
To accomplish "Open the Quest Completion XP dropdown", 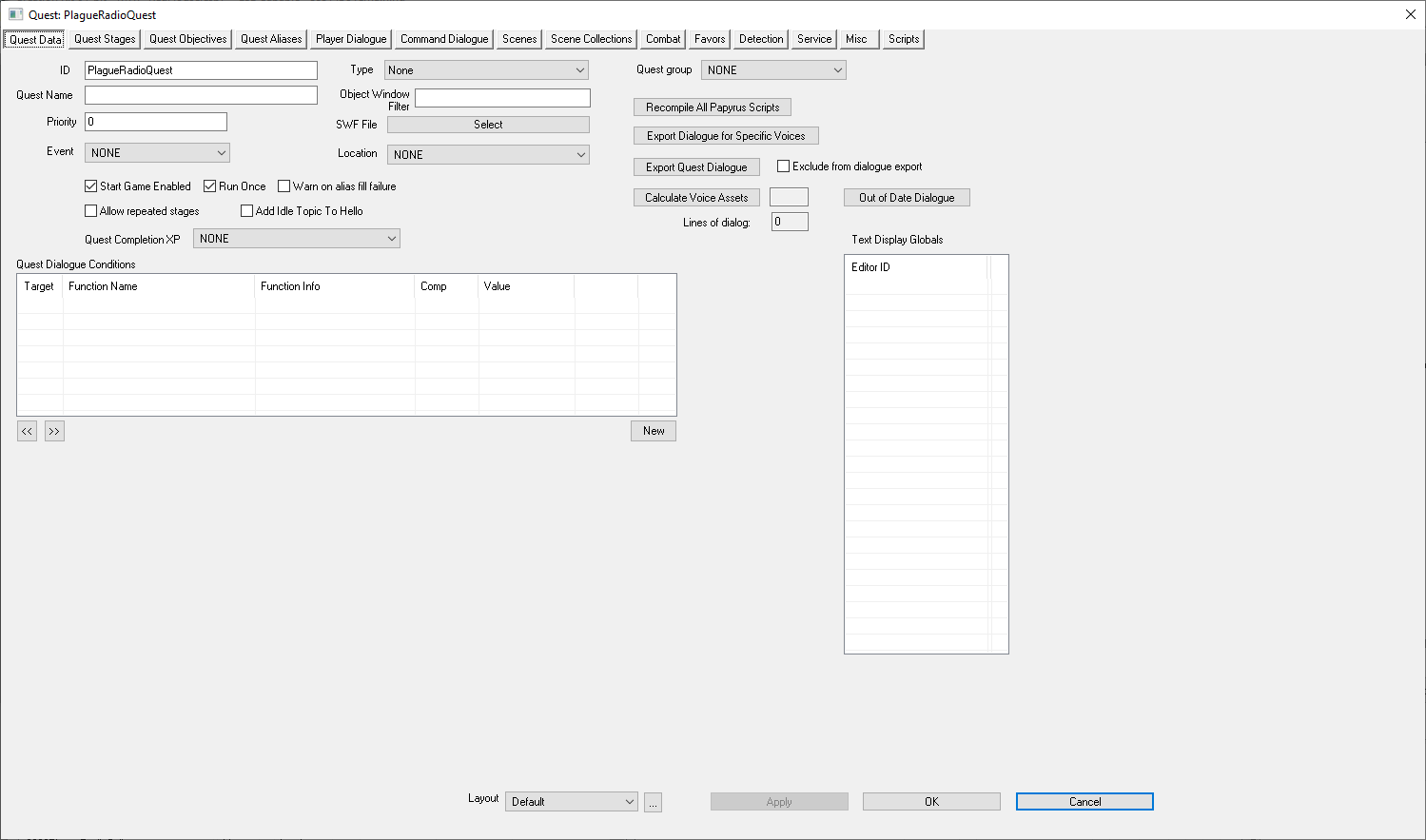I will point(297,239).
